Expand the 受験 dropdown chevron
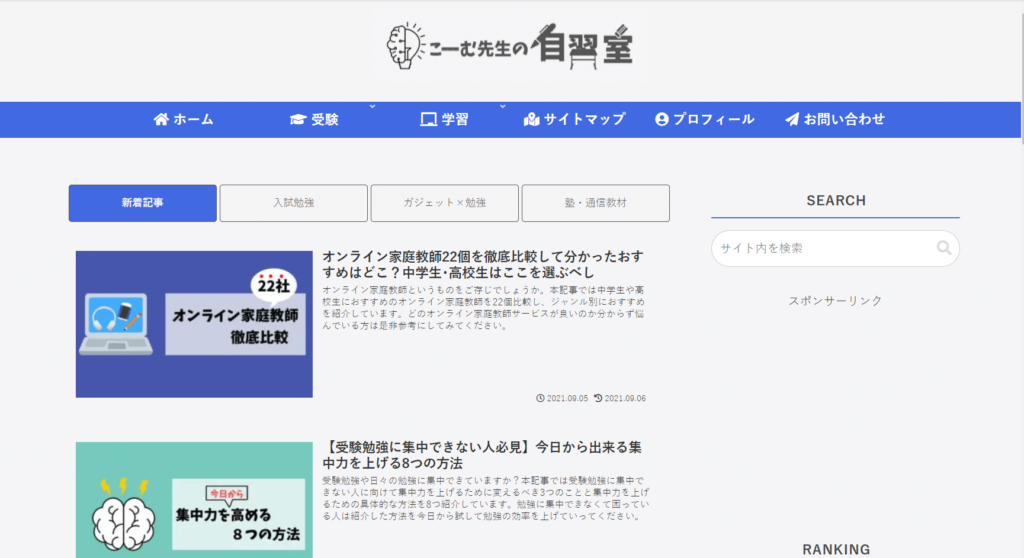Viewport: 1024px width, 558px height. 372,105
